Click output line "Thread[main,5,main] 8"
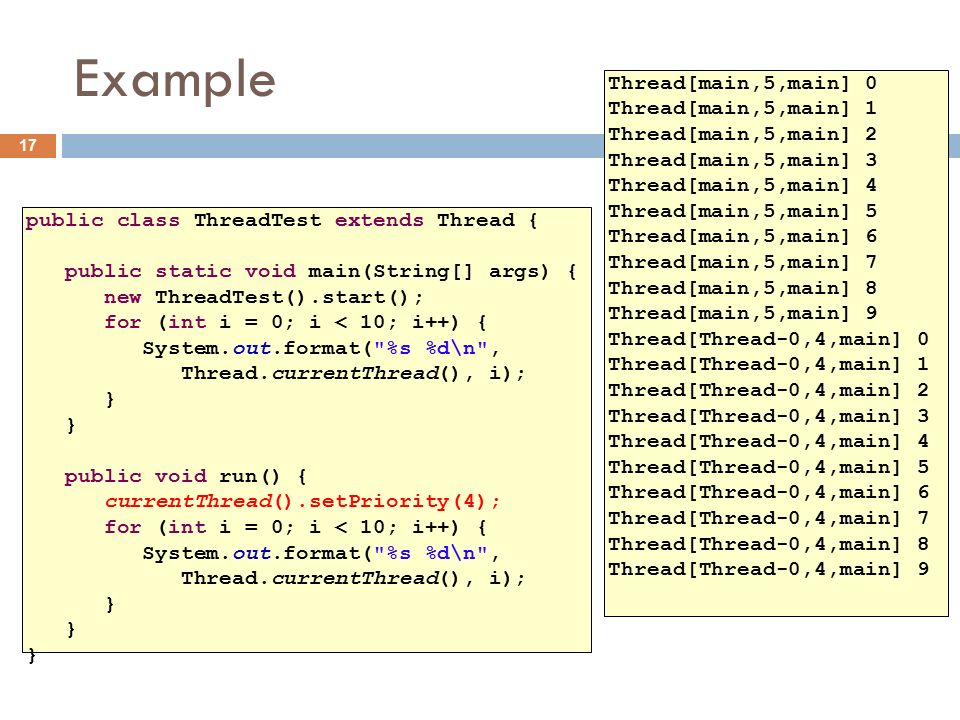This screenshot has height=720, width=960. [x=743, y=288]
